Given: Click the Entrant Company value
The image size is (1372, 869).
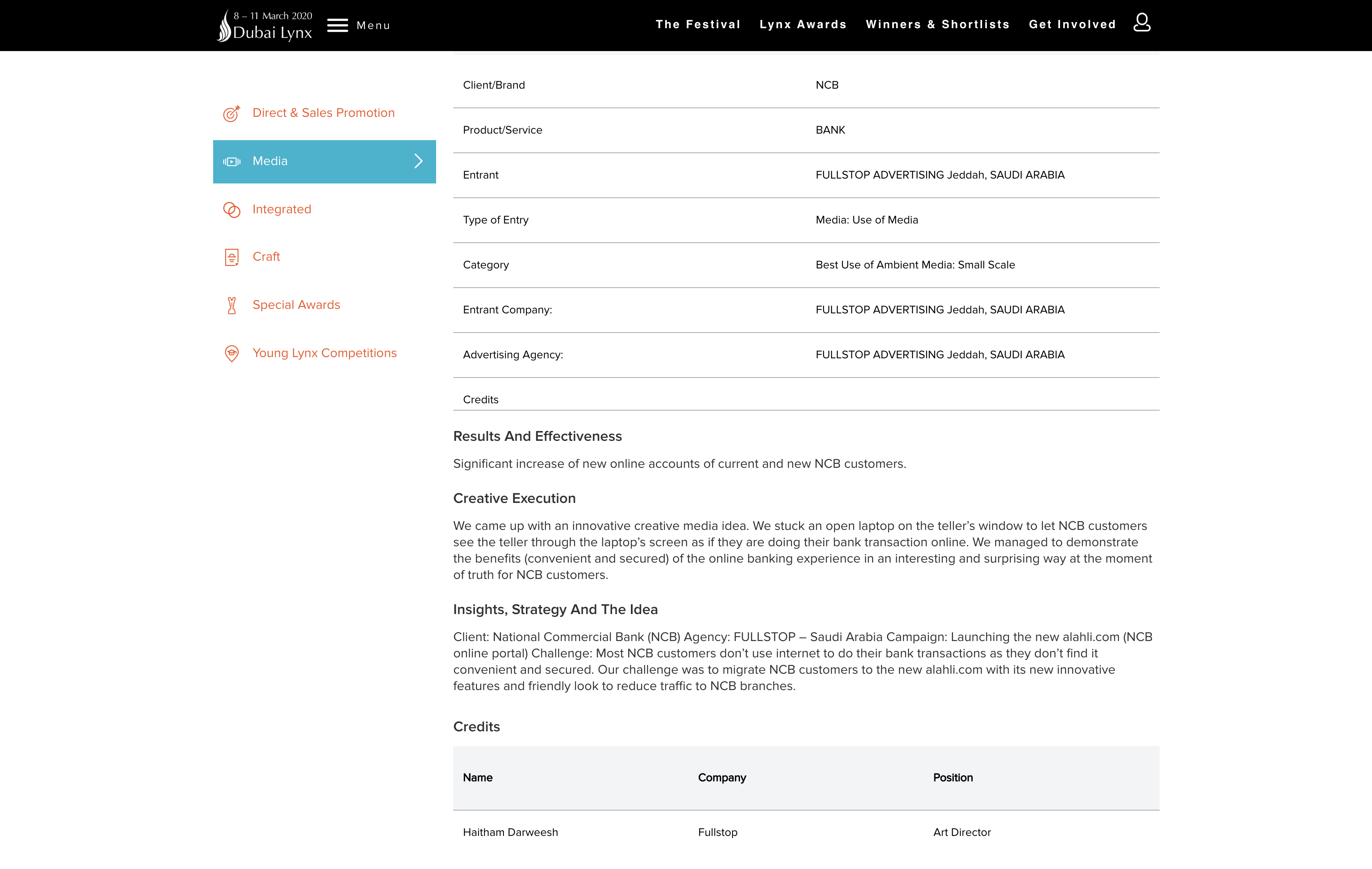Looking at the screenshot, I should click(x=940, y=310).
